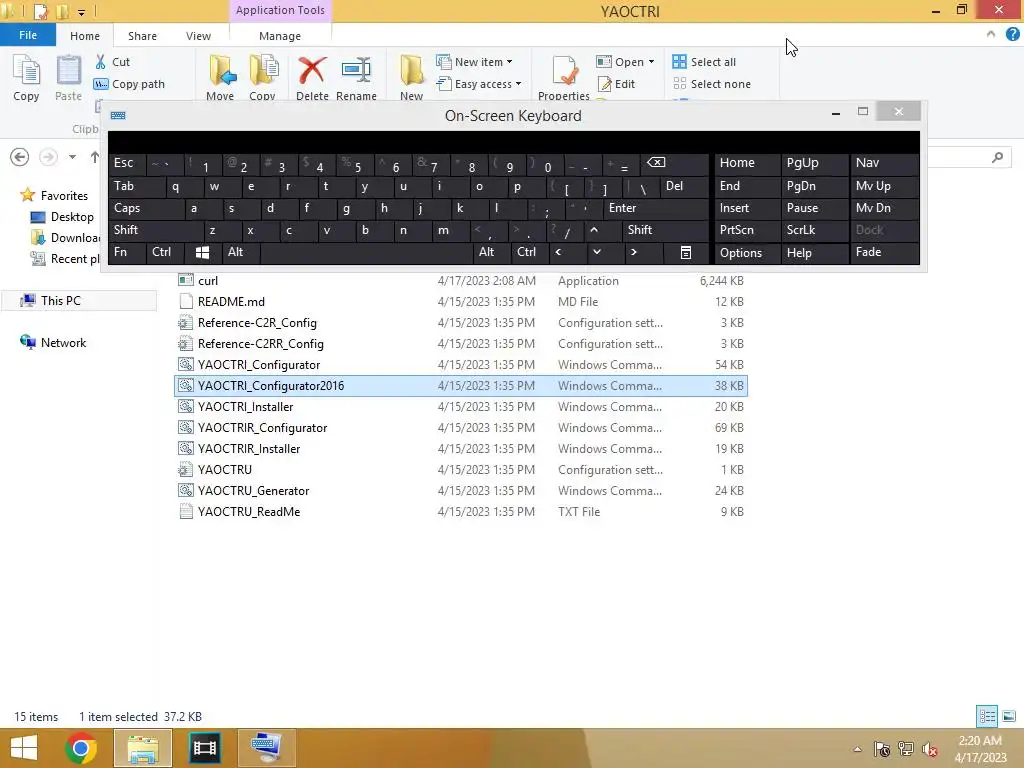Screen dimensions: 1024x768
Task: Switch to the View tab
Action: click(x=198, y=36)
